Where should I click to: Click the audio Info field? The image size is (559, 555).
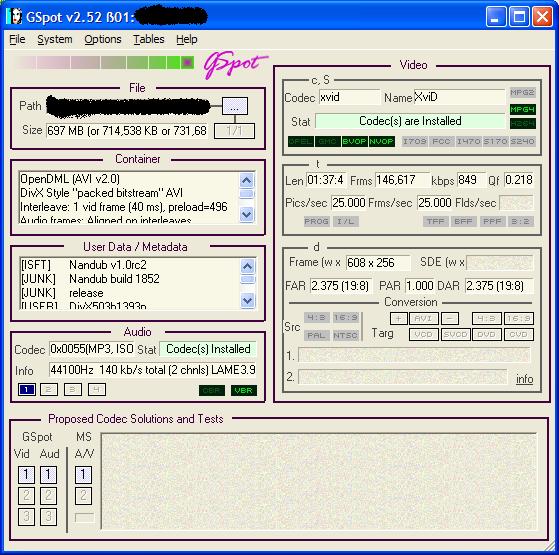(153, 370)
